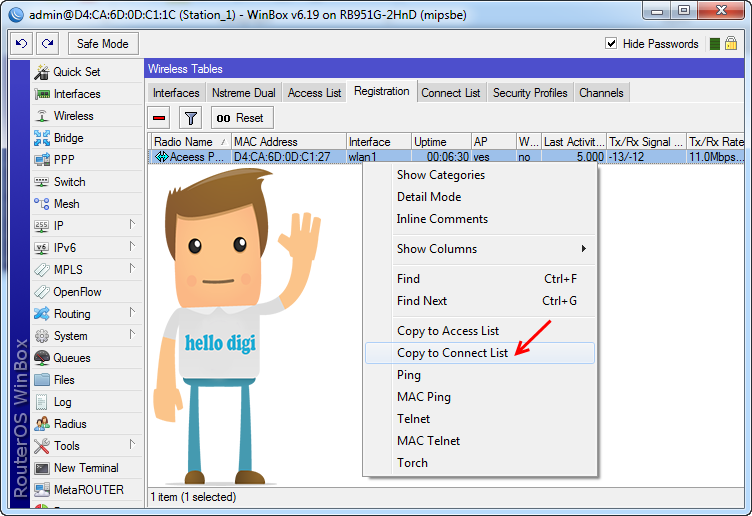The width and height of the screenshot is (752, 516).
Task: Sort by the Radio Name column header
Action: point(190,142)
